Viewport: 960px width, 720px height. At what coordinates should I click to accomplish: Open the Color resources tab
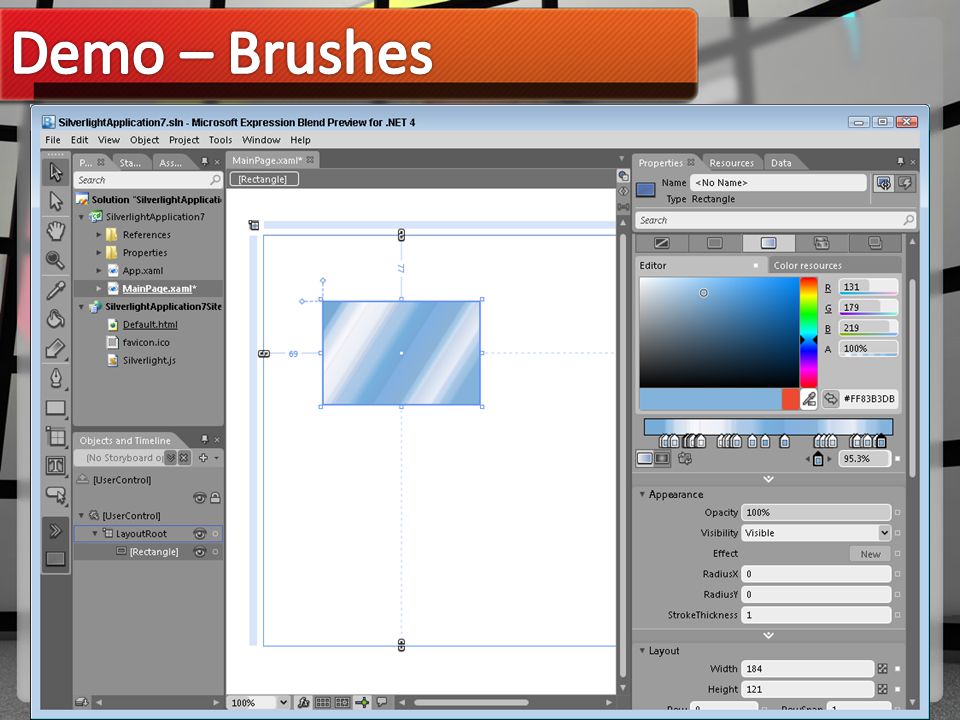pos(808,266)
